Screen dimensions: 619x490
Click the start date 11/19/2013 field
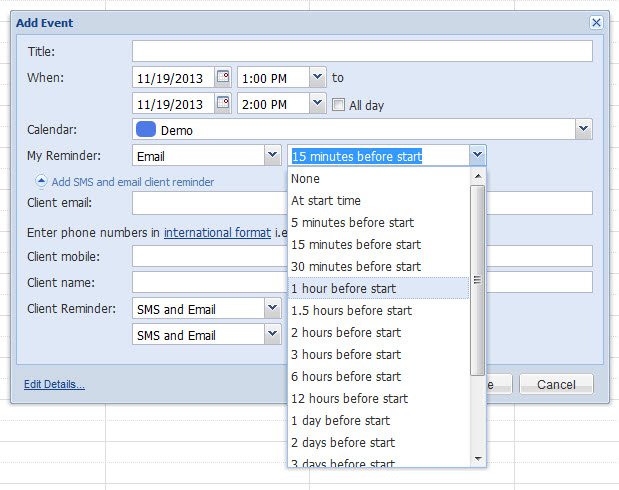click(174, 77)
